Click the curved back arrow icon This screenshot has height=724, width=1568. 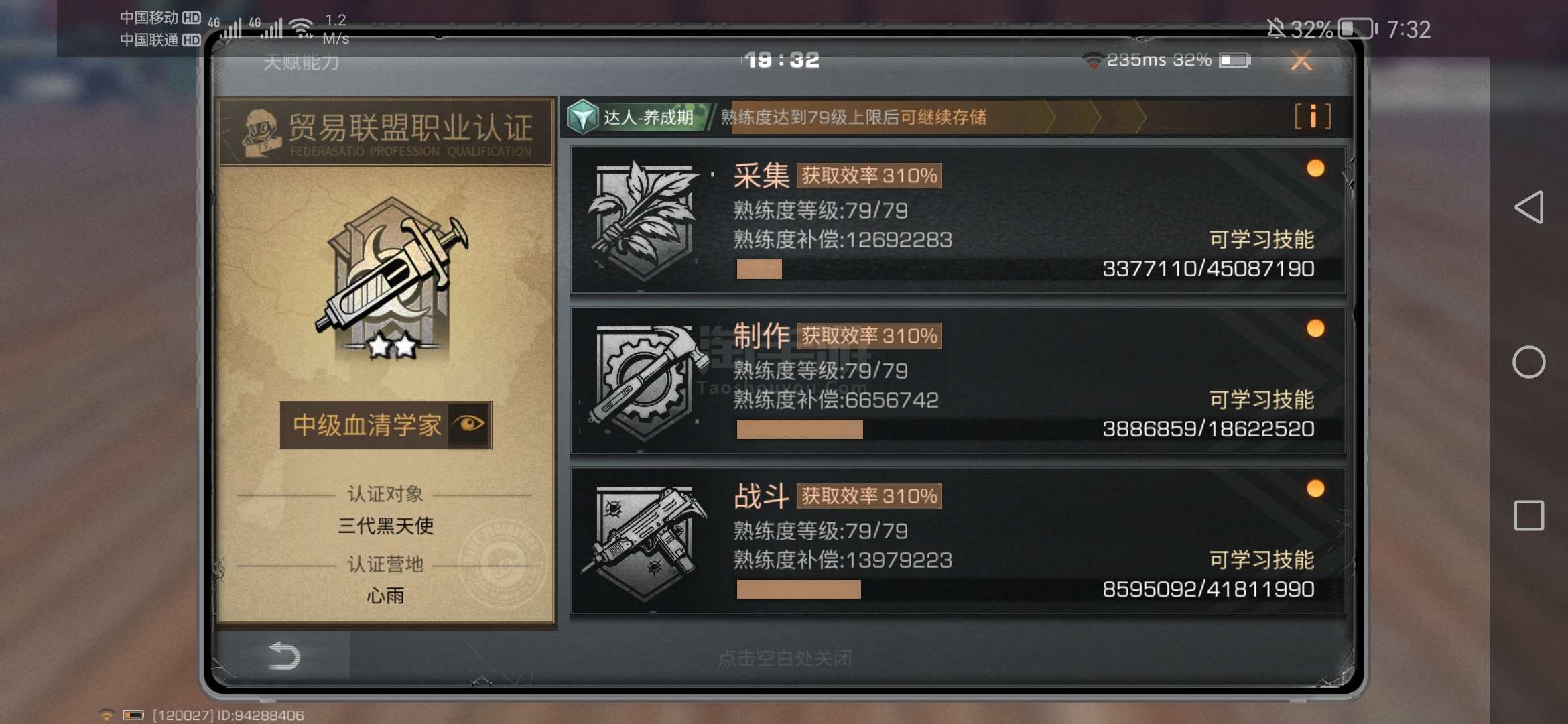(x=283, y=656)
